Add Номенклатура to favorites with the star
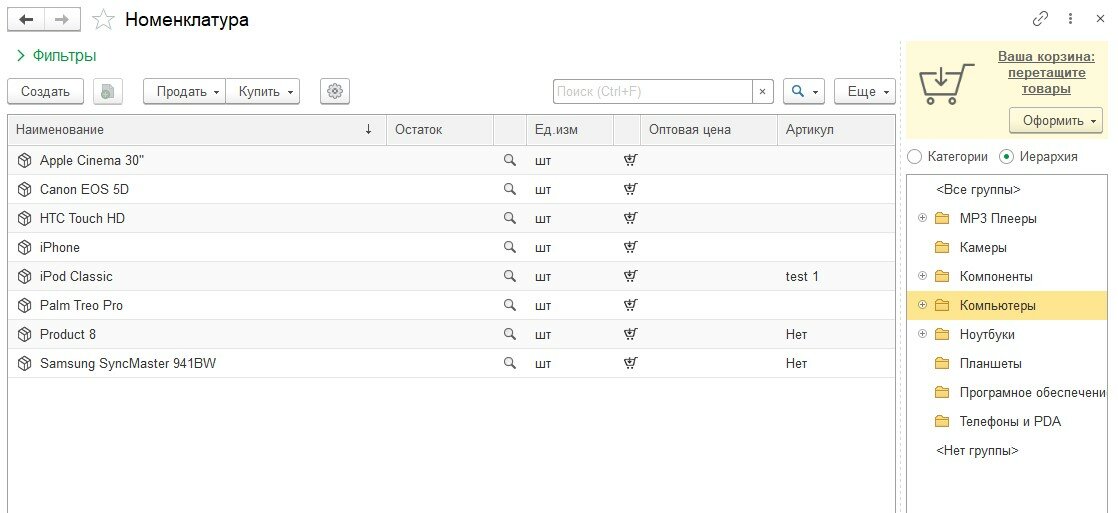1118x513 pixels. tap(103, 20)
